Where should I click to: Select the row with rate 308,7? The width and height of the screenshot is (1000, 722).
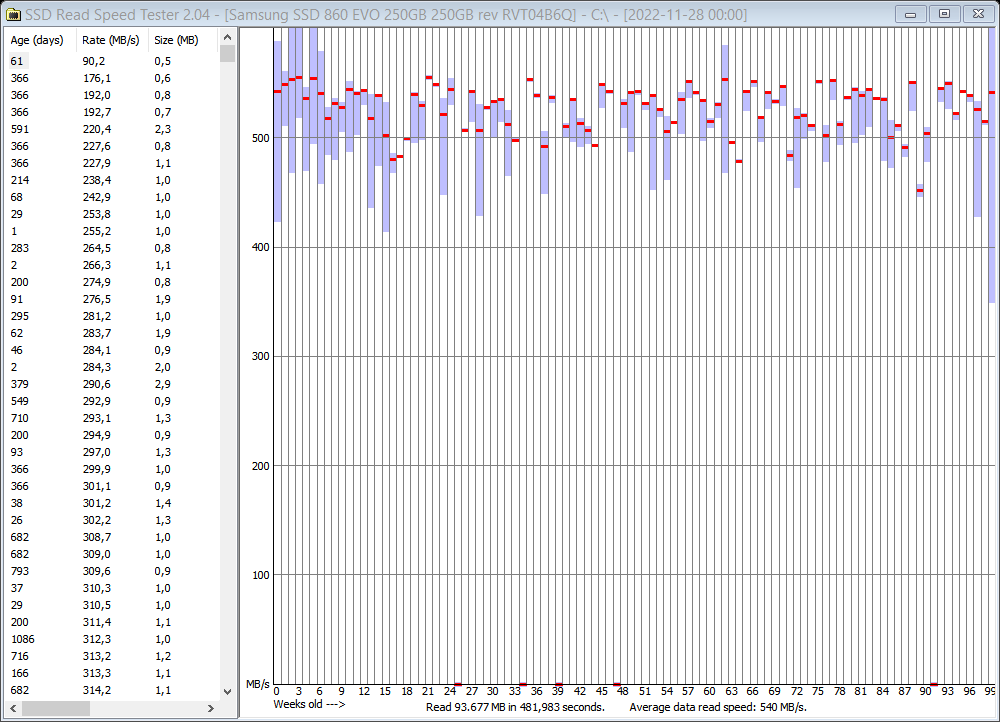112,537
